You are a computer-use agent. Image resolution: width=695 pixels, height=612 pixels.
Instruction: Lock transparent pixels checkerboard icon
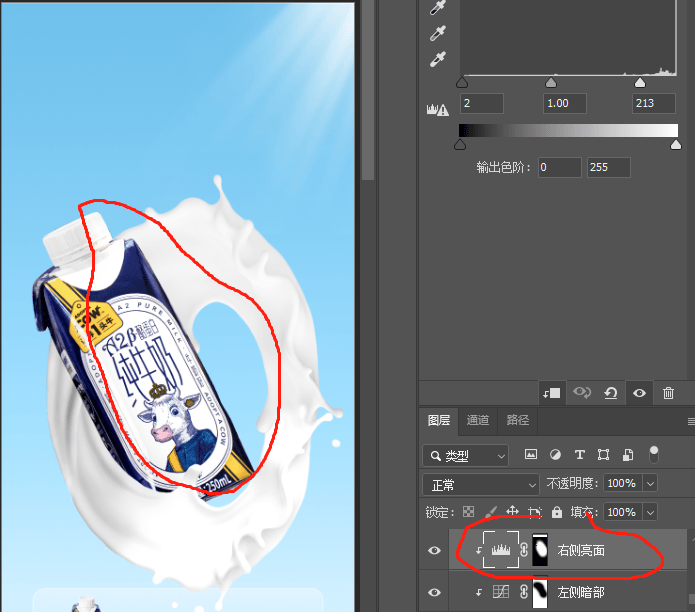pos(469,512)
